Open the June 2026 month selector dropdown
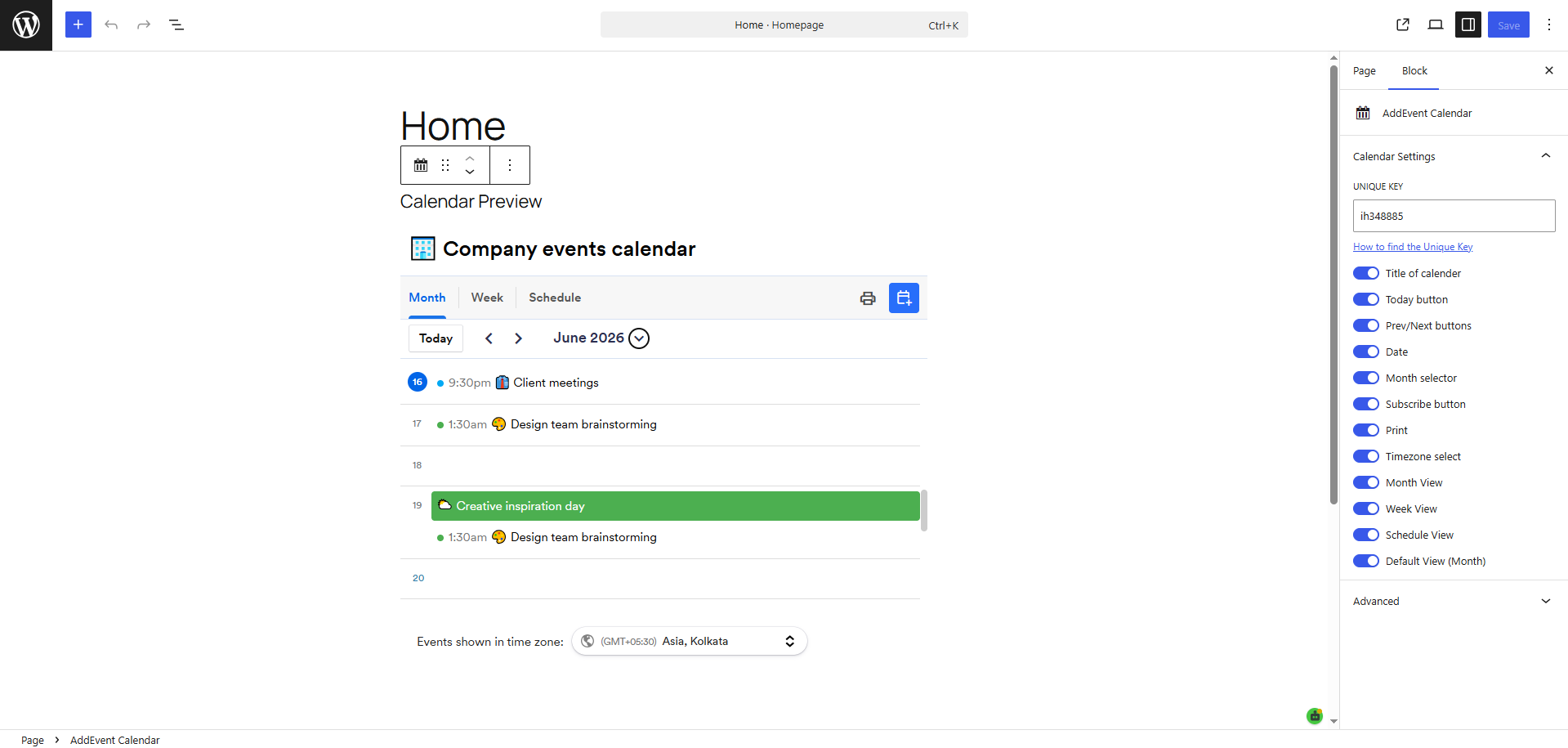 coord(639,338)
